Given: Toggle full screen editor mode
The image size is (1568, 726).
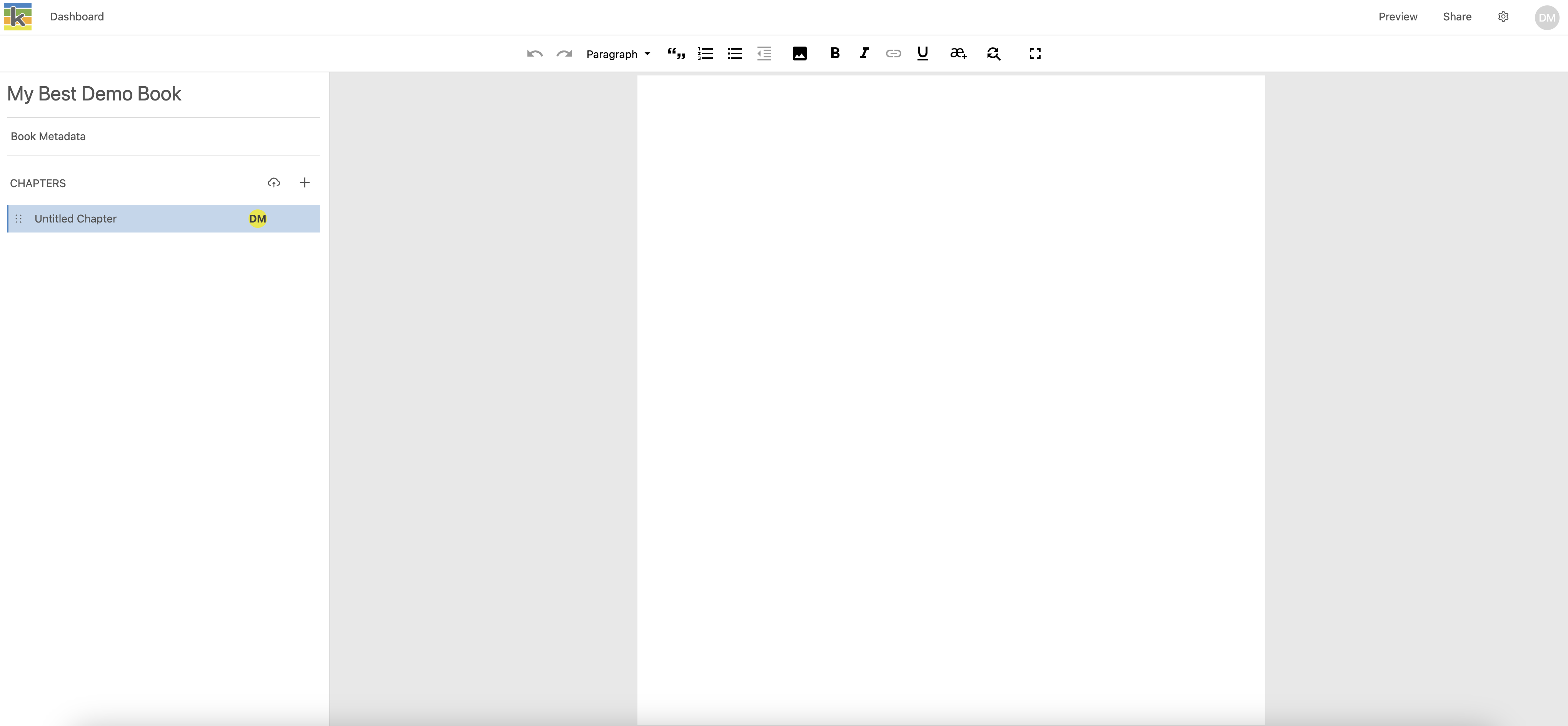Looking at the screenshot, I should (x=1035, y=54).
